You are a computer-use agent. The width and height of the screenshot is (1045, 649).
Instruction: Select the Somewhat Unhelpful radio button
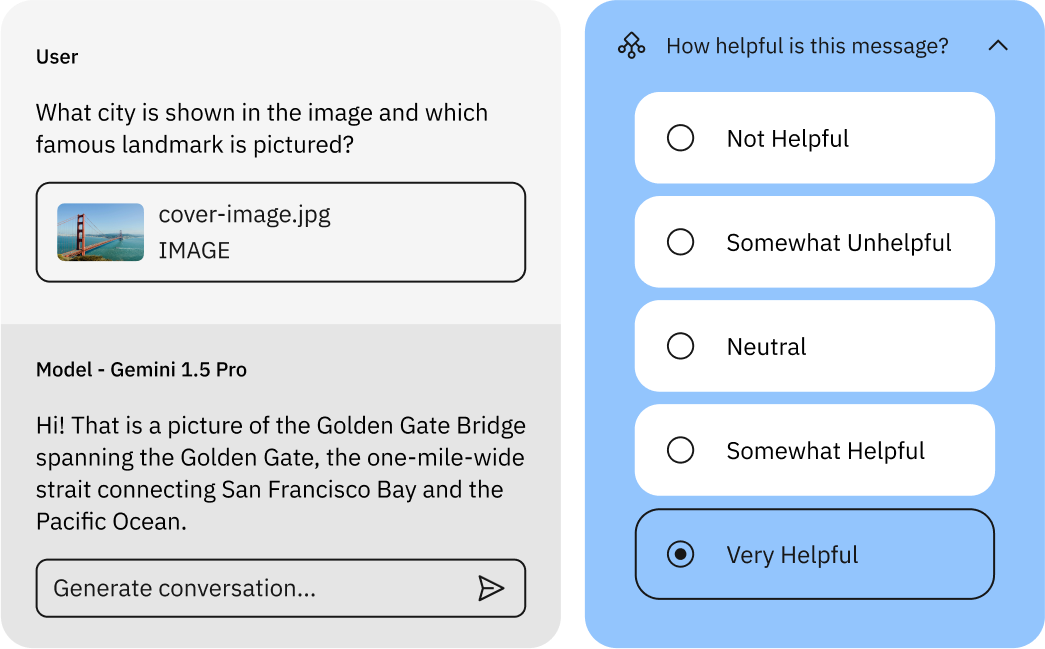(x=680, y=242)
